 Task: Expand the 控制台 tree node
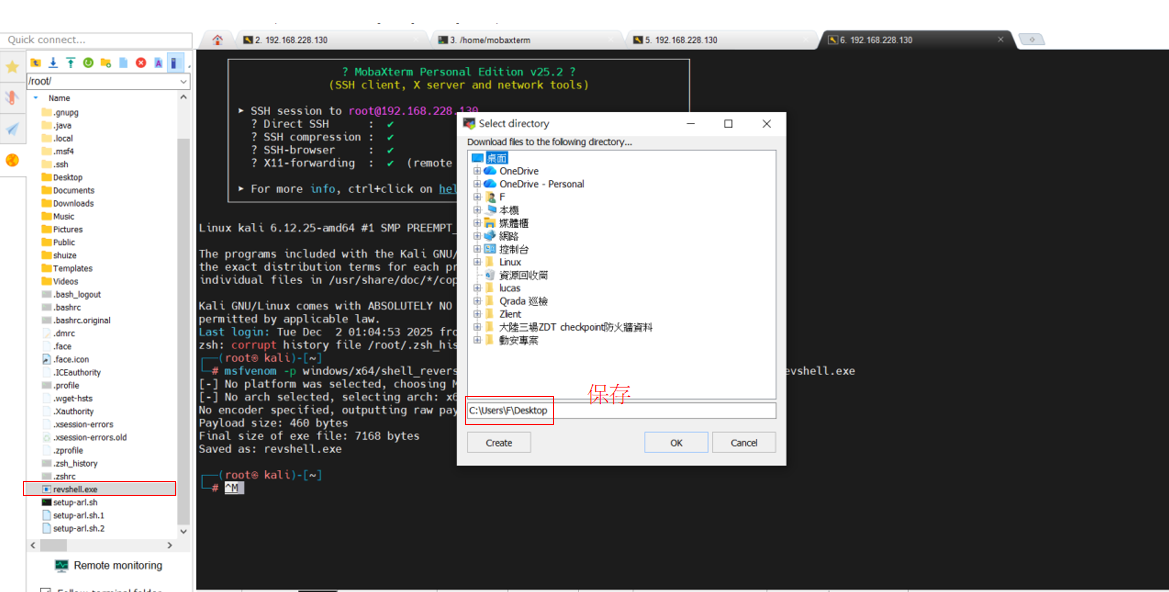(x=477, y=249)
